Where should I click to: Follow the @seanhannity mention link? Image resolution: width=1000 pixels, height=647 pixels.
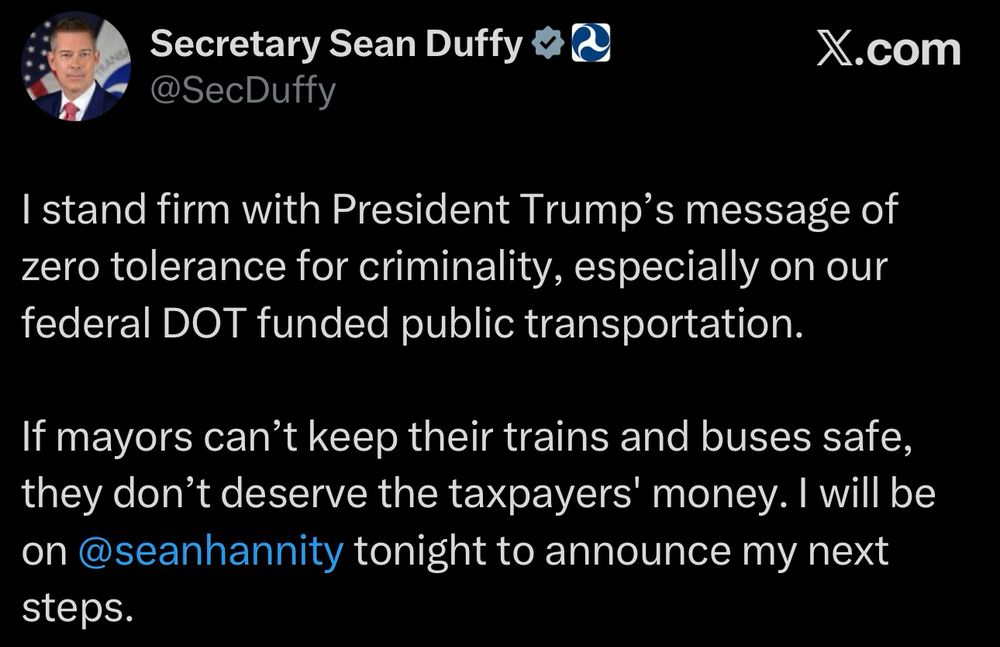point(211,551)
